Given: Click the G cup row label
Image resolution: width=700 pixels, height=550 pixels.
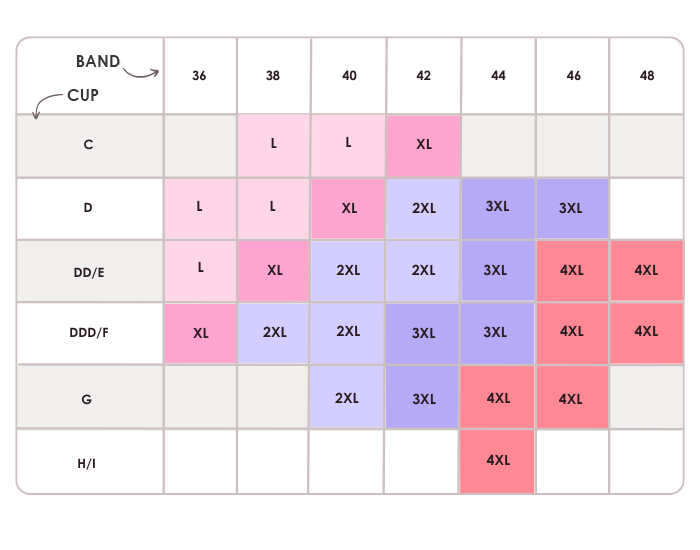Looking at the screenshot, I should point(89,397).
